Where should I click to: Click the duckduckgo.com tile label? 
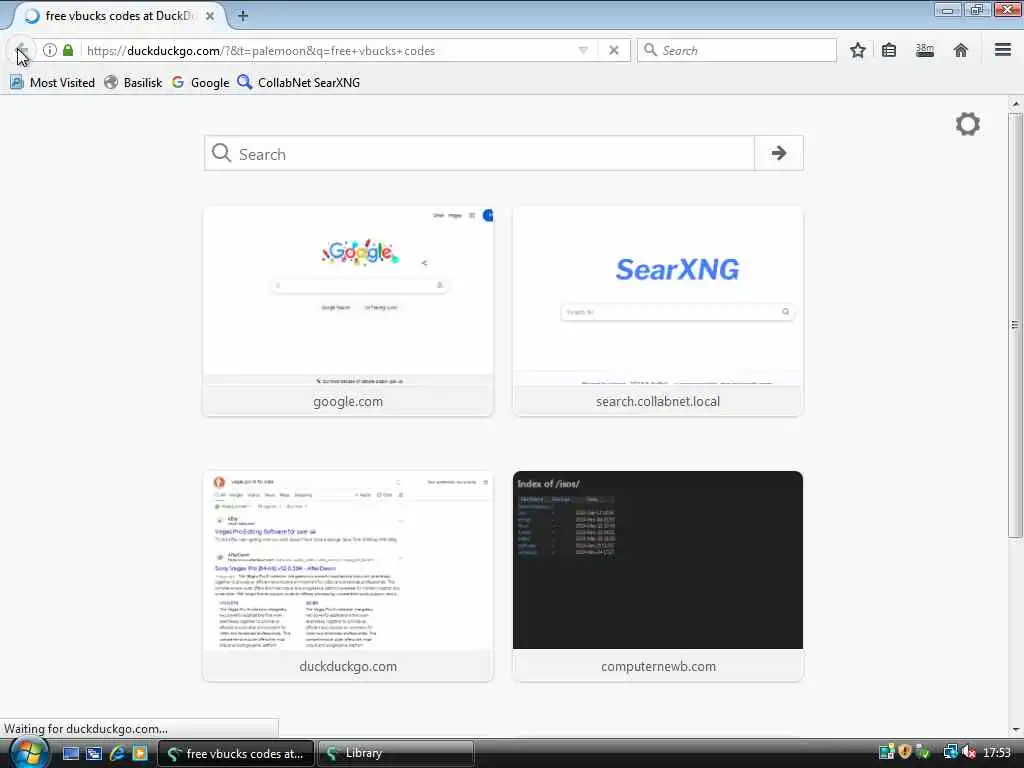click(x=348, y=666)
